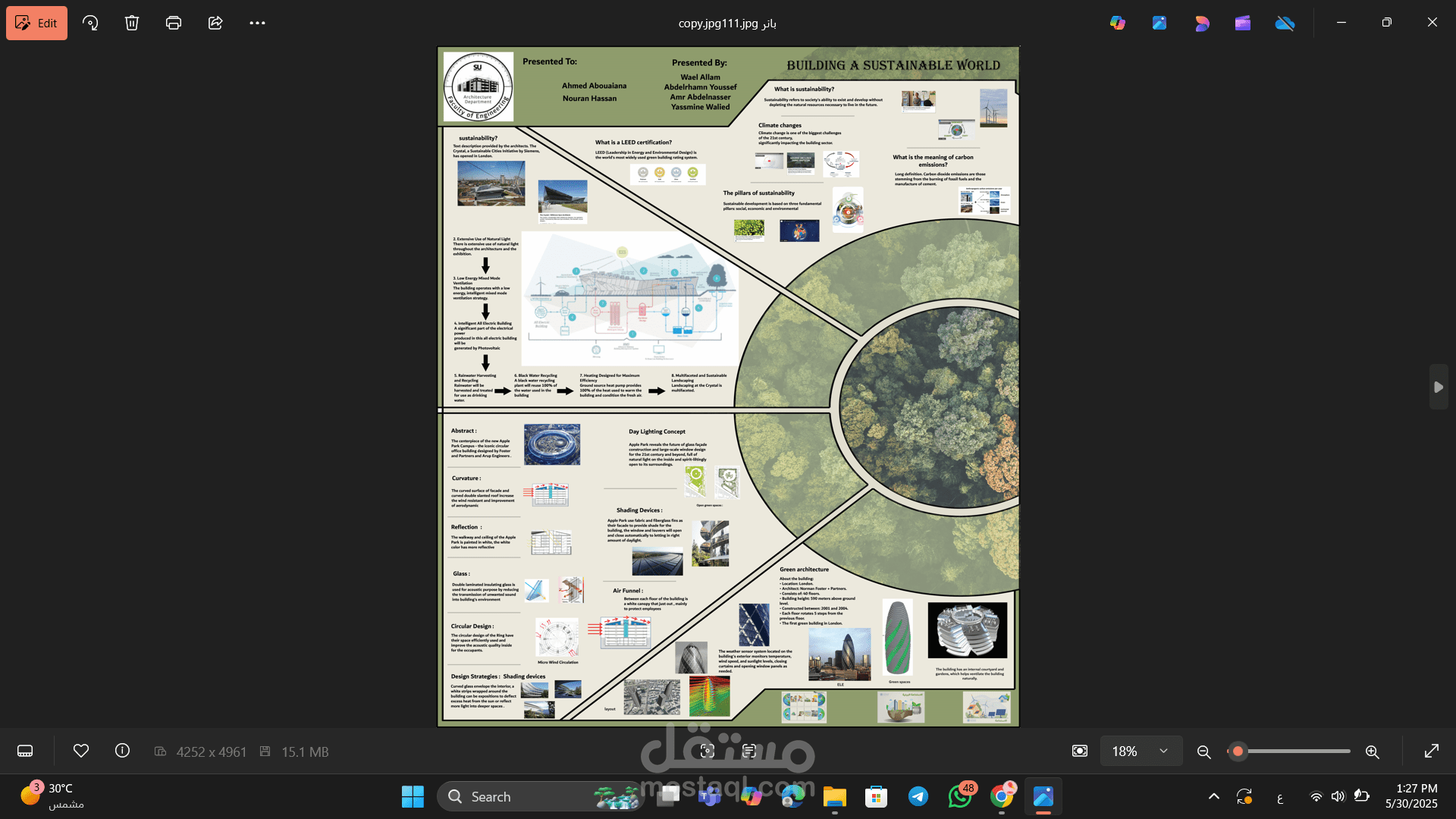This screenshot has height=819, width=1456.
Task: Open OneDrive cloud icon
Action: [x=1285, y=23]
